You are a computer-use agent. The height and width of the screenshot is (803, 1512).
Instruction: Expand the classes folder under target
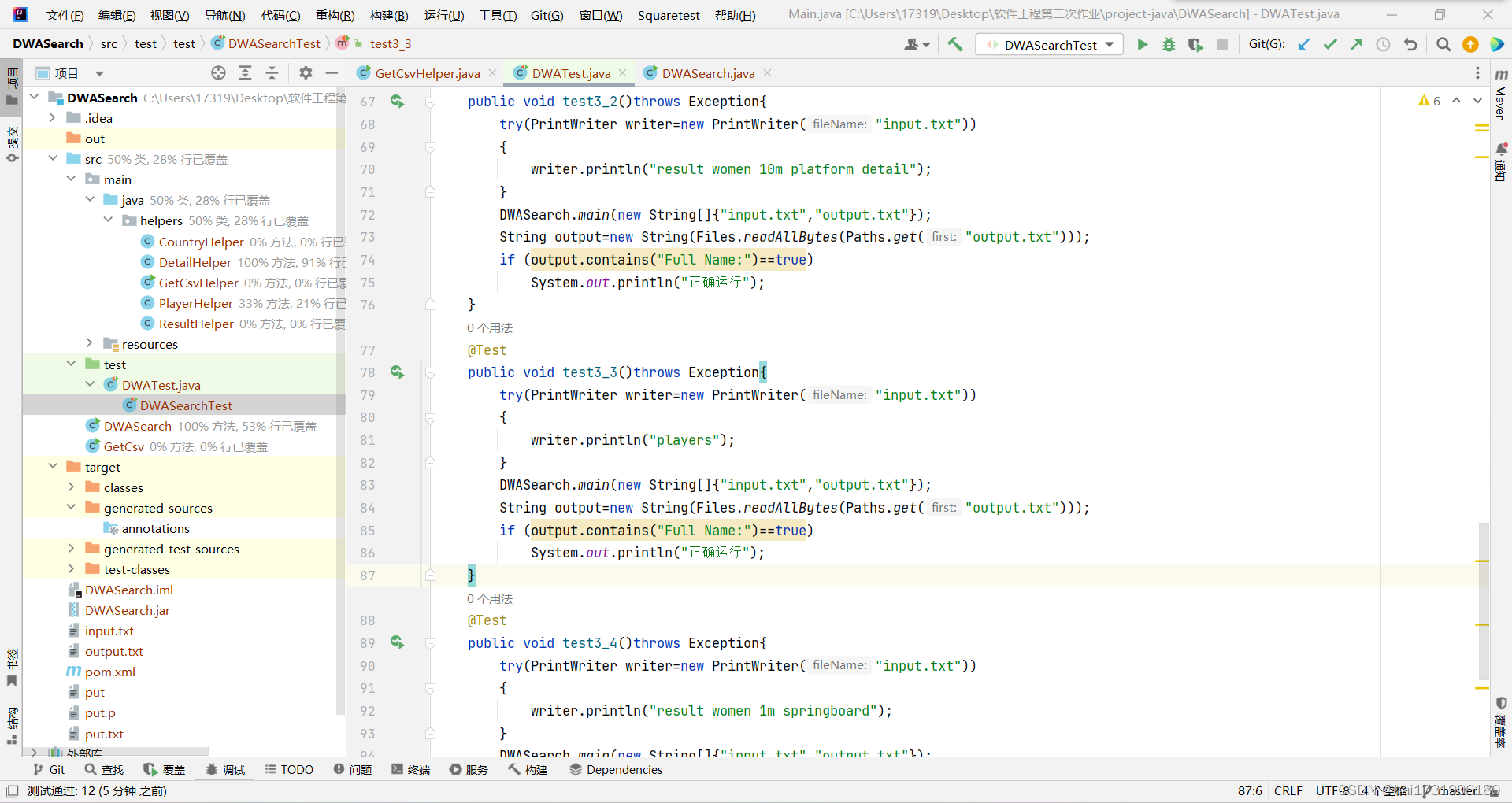(71, 487)
